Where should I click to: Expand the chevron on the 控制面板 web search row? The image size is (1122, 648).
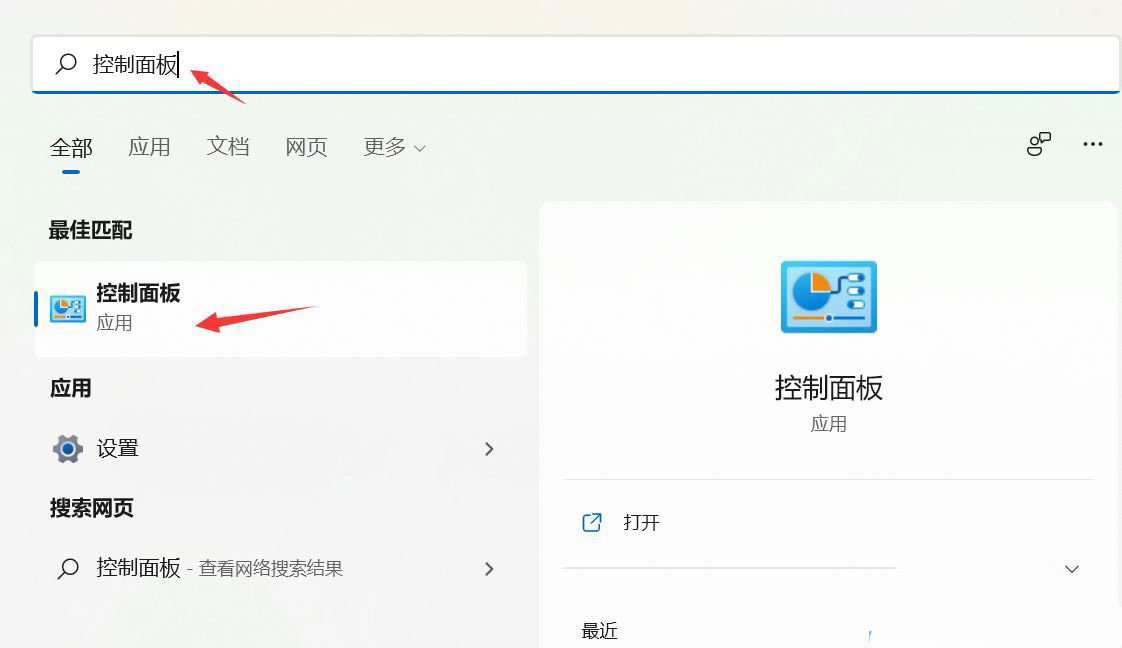pyautogui.click(x=489, y=568)
